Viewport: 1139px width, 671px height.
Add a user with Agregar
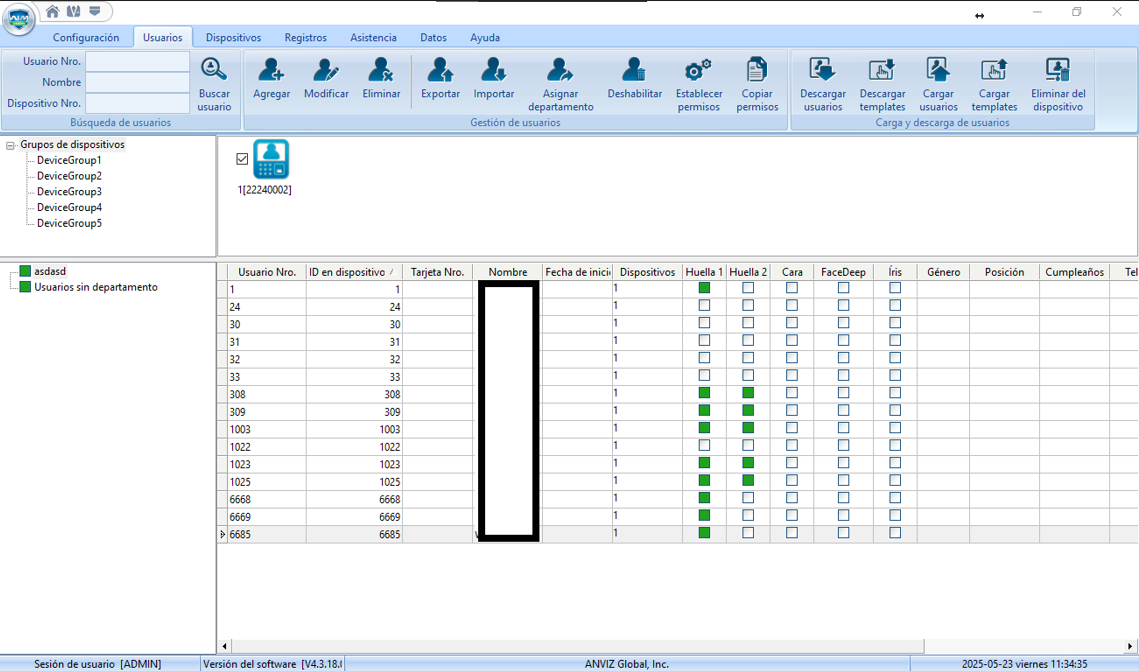click(272, 79)
